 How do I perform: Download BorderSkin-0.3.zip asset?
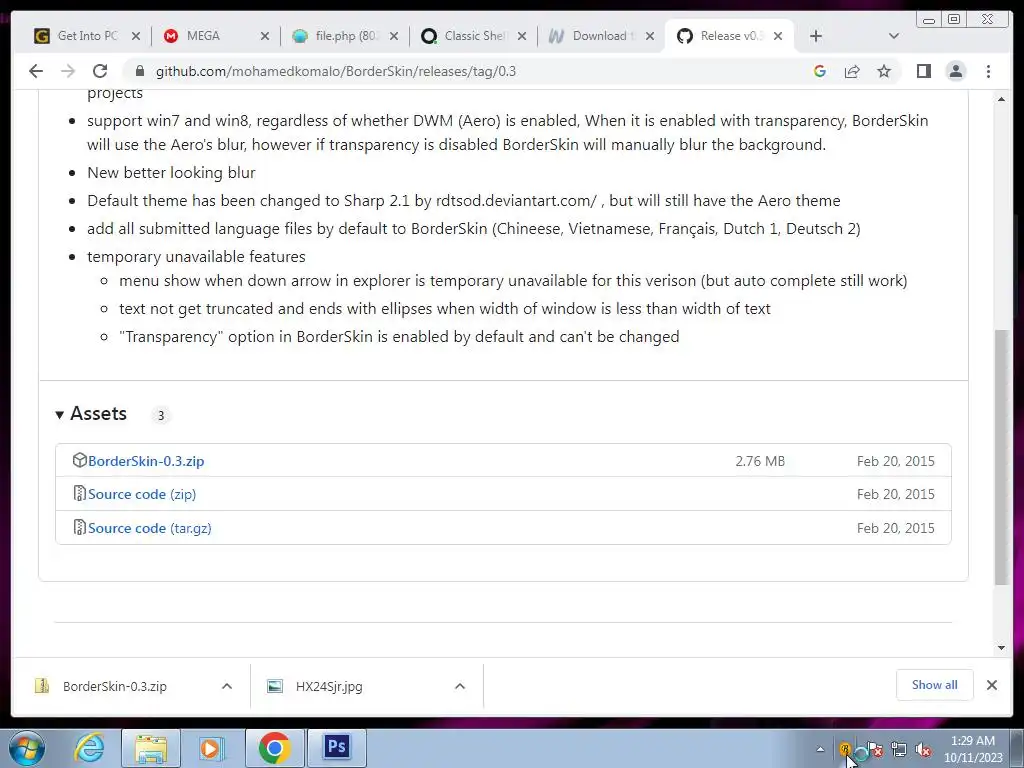146,461
